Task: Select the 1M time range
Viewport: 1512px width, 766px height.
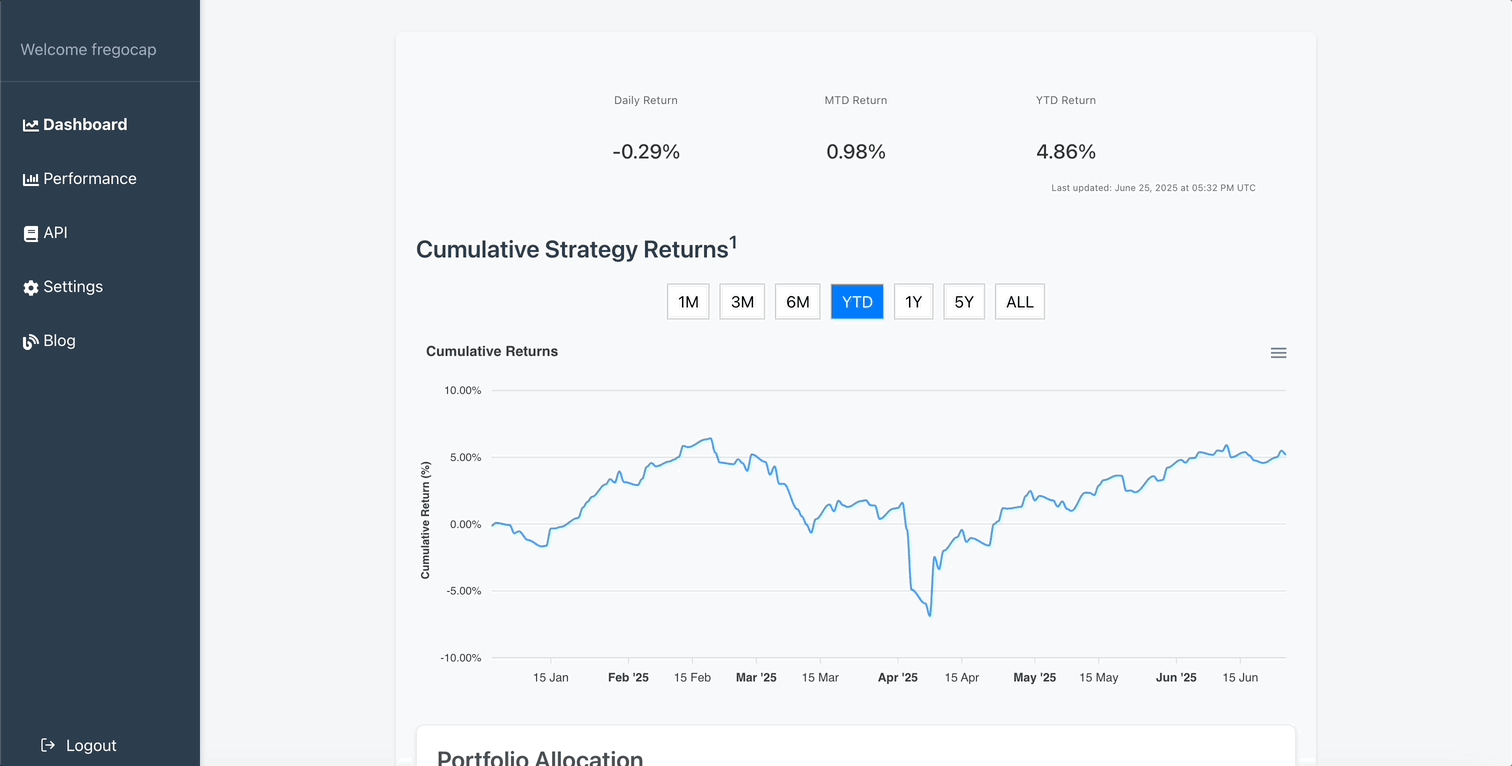Action: click(688, 302)
